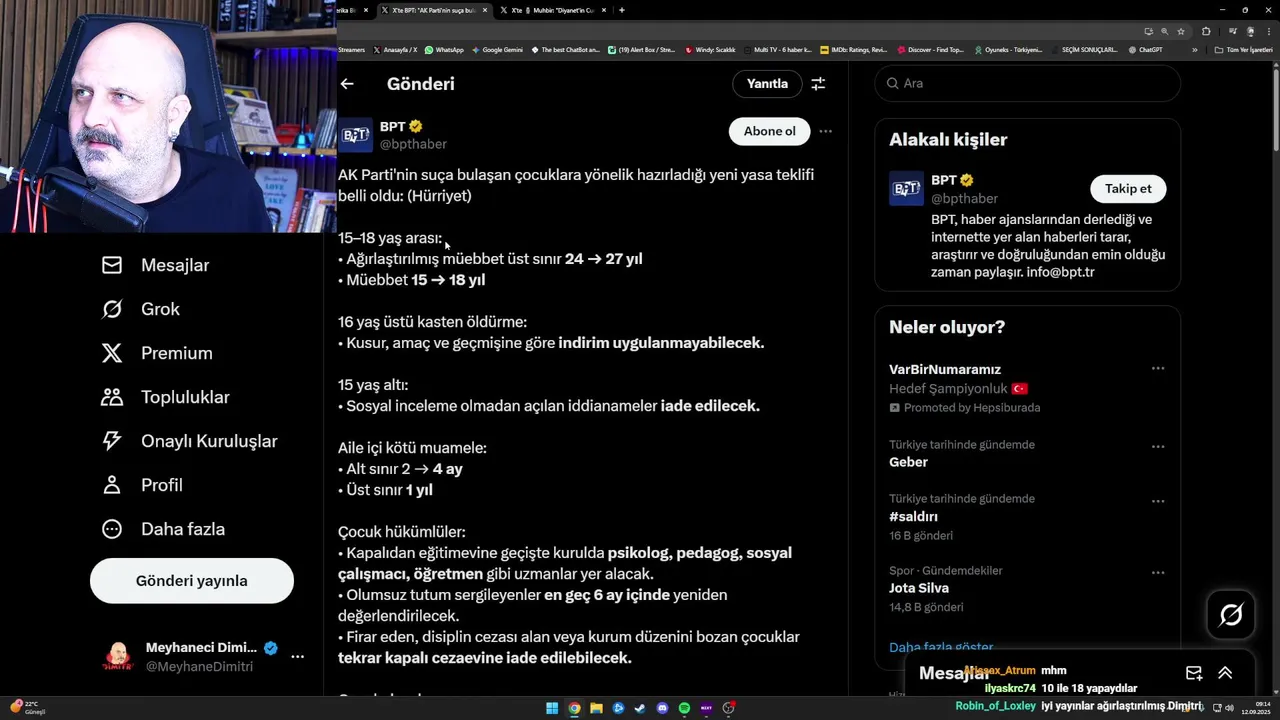This screenshot has height=720, width=1280.
Task: Open options for Geber trend
Action: [x=1158, y=447]
